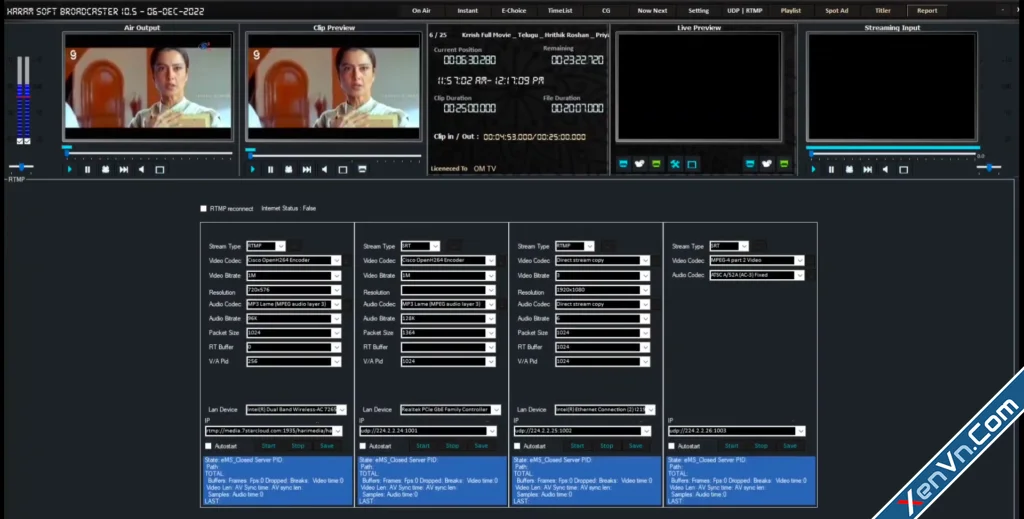Screen dimensions: 1024x519
Task: Open the Realtek PCIe GbE Lan Device dropdown
Action: pyautogui.click(x=451, y=409)
